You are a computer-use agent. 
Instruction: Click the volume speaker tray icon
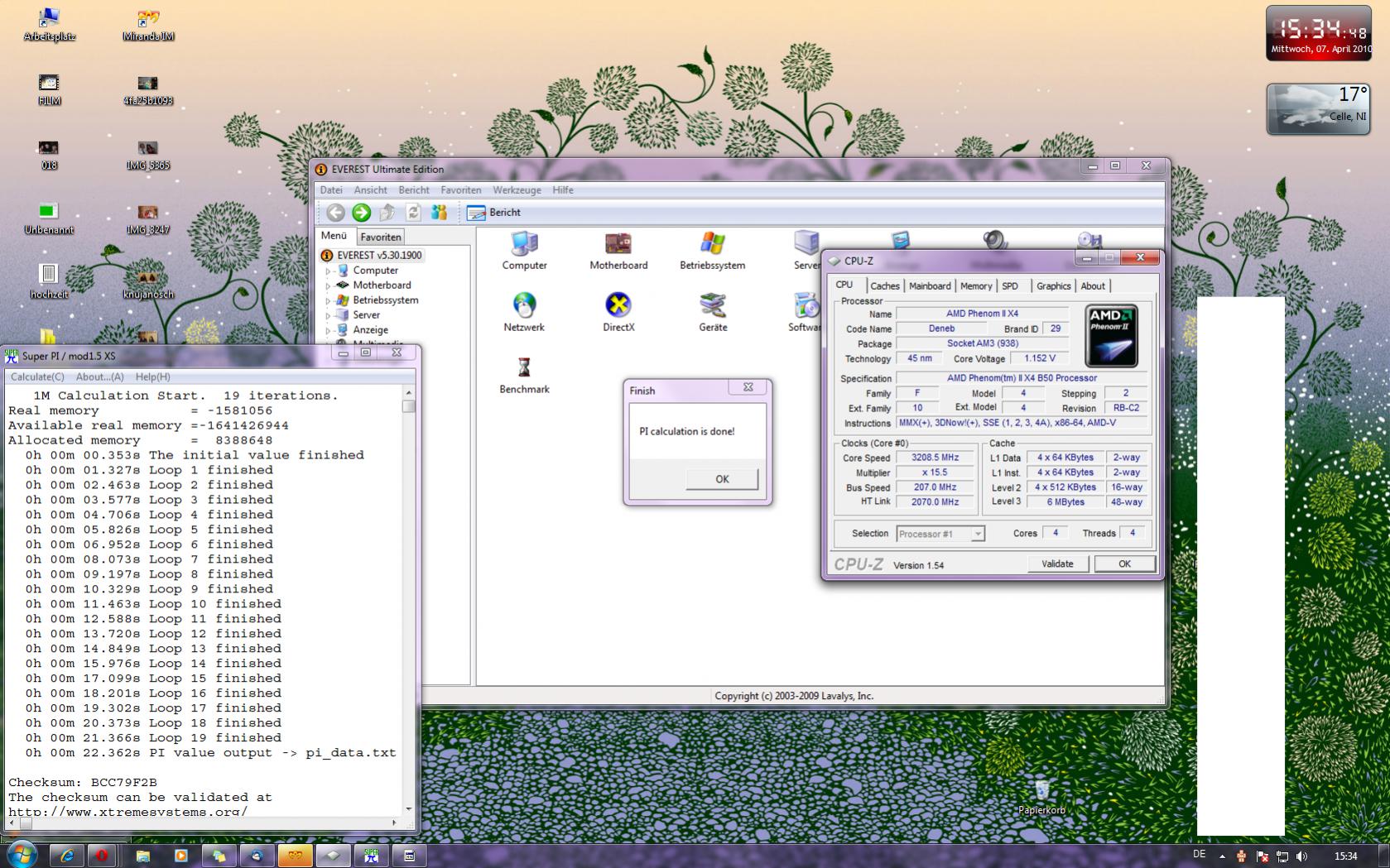[1302, 856]
